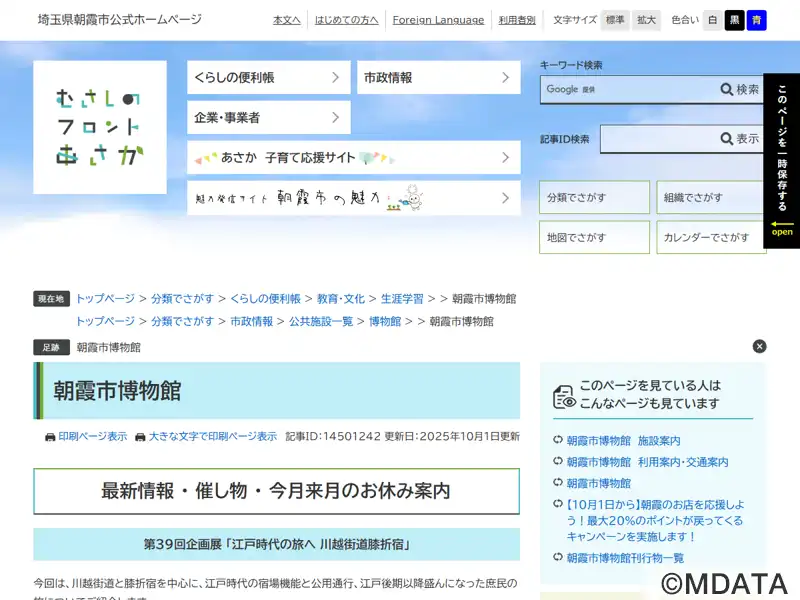Open large text print page view

tap(212, 436)
